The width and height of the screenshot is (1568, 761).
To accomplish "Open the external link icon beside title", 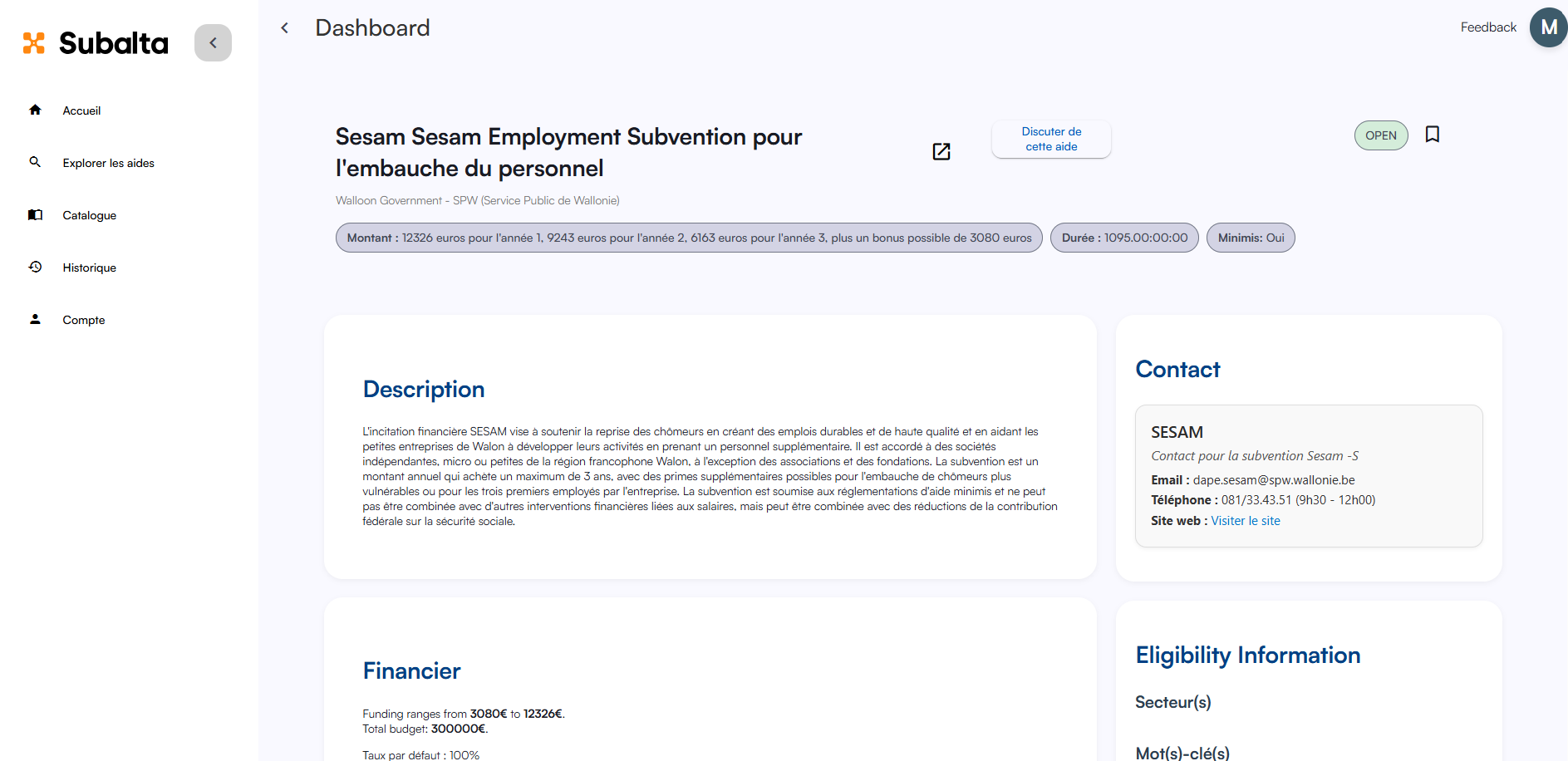I will click(941, 151).
